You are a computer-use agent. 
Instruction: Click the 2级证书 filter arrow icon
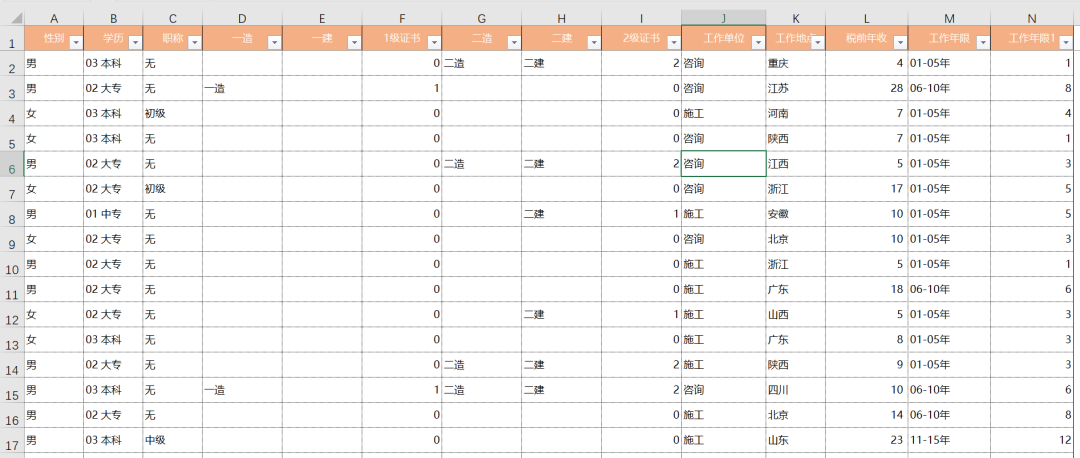[671, 42]
